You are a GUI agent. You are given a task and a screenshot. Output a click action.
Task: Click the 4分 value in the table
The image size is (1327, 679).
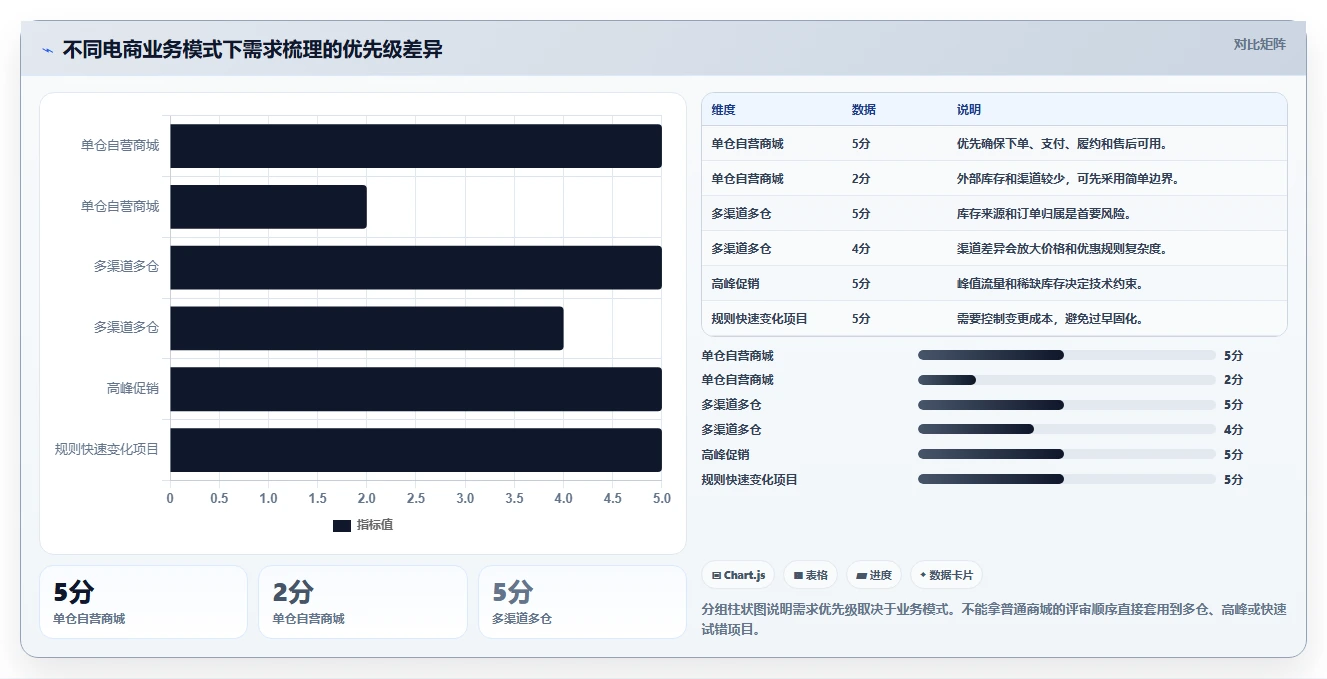coord(861,249)
